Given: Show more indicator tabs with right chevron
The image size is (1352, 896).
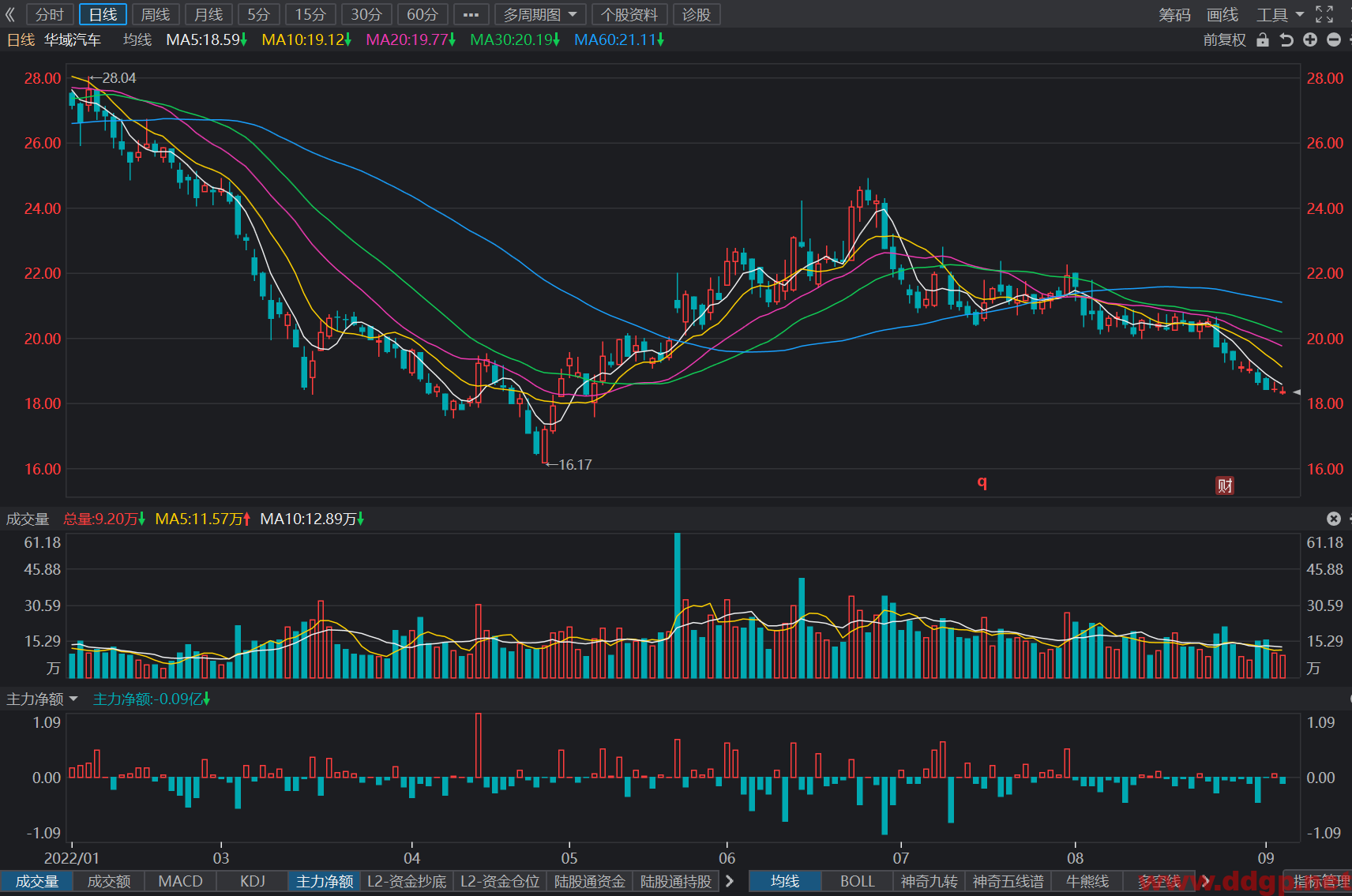Looking at the screenshot, I should pyautogui.click(x=730, y=881).
